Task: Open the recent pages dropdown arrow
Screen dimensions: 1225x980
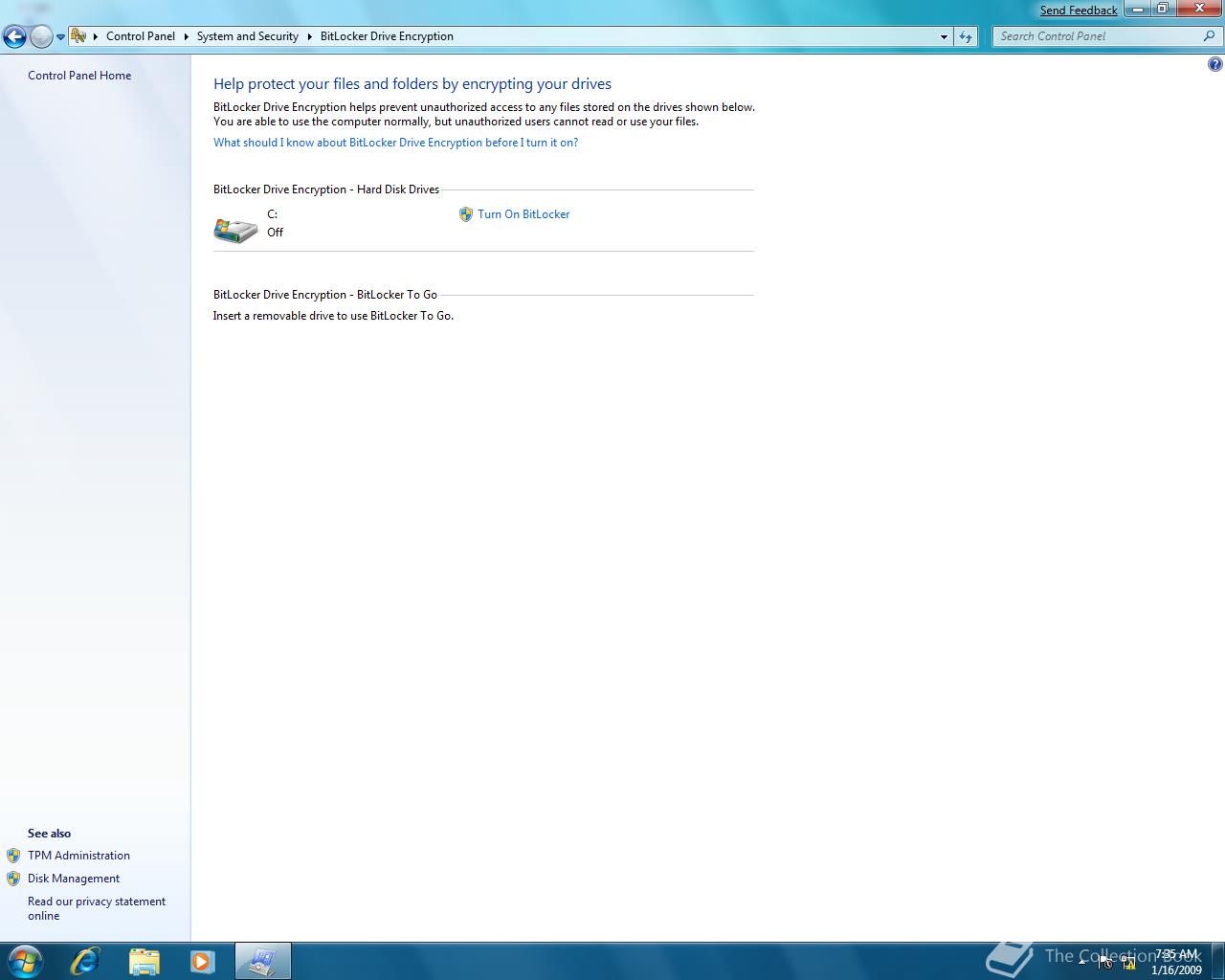Action: (x=60, y=37)
